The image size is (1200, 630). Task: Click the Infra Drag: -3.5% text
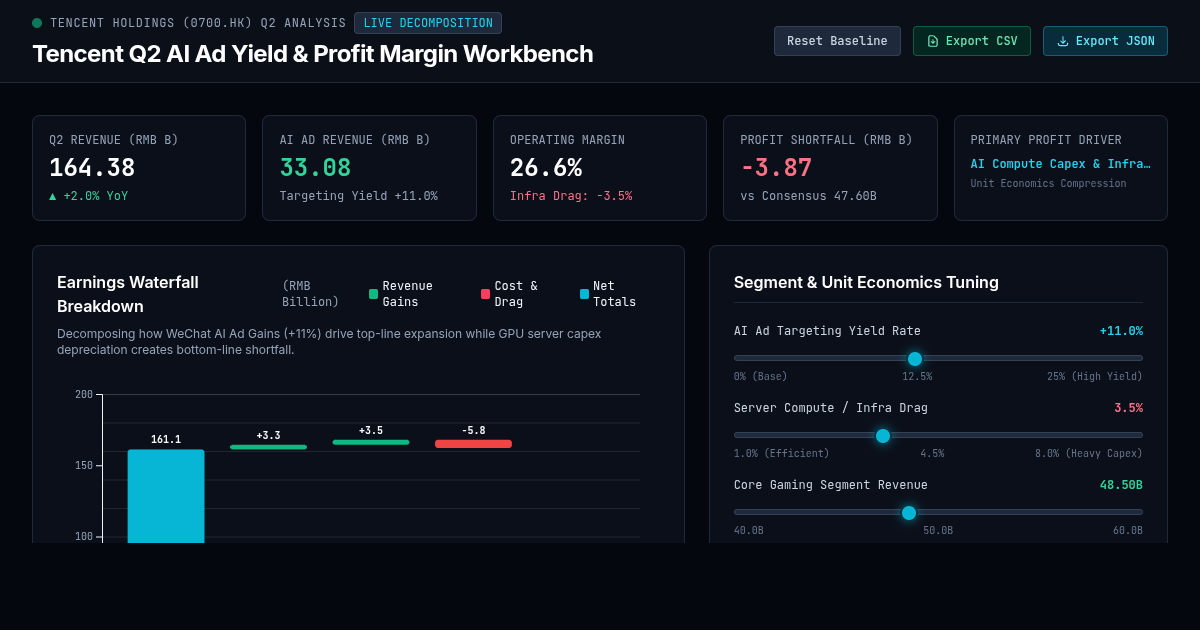click(x=571, y=196)
